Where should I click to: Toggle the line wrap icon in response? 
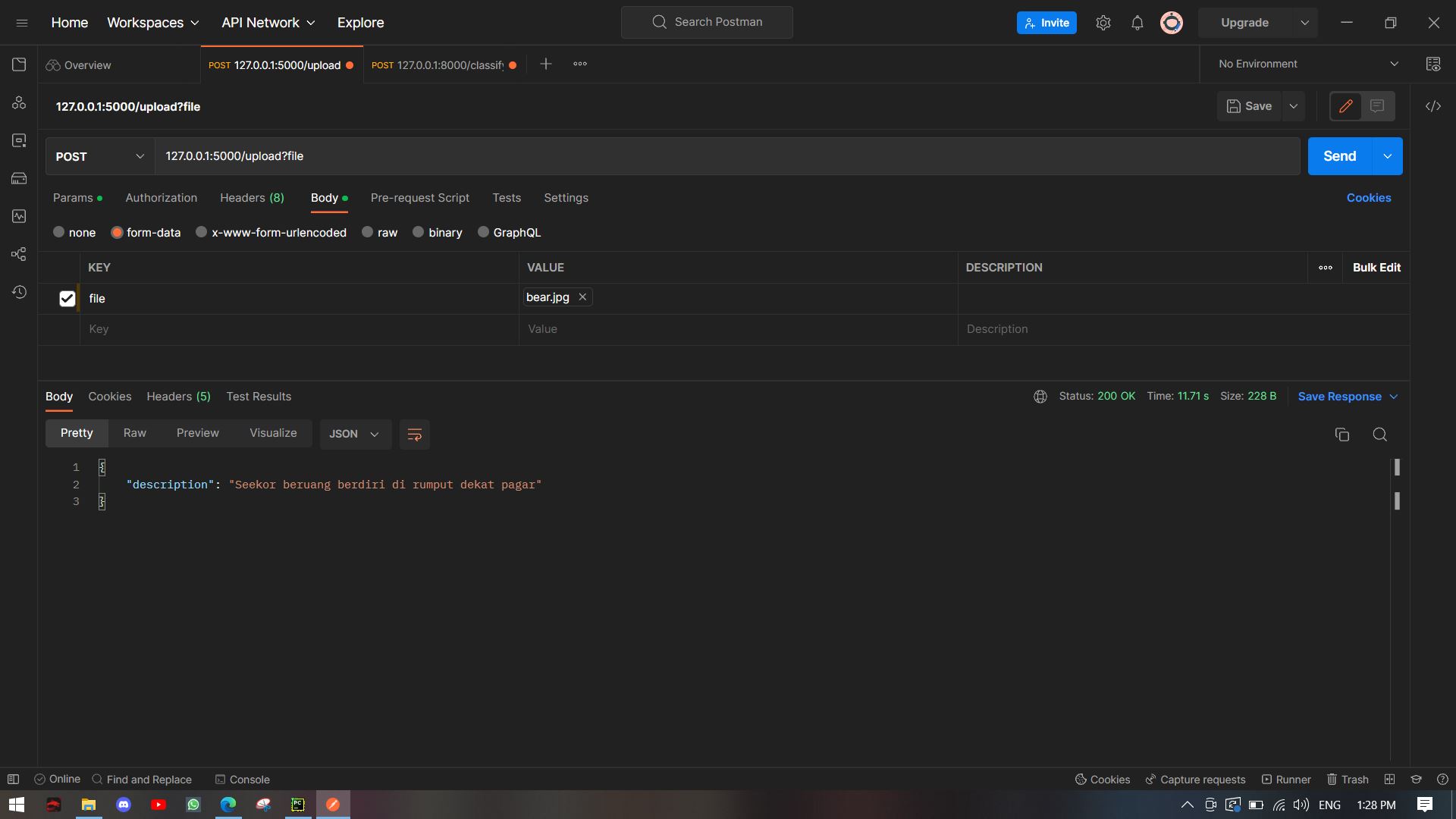[x=414, y=435]
